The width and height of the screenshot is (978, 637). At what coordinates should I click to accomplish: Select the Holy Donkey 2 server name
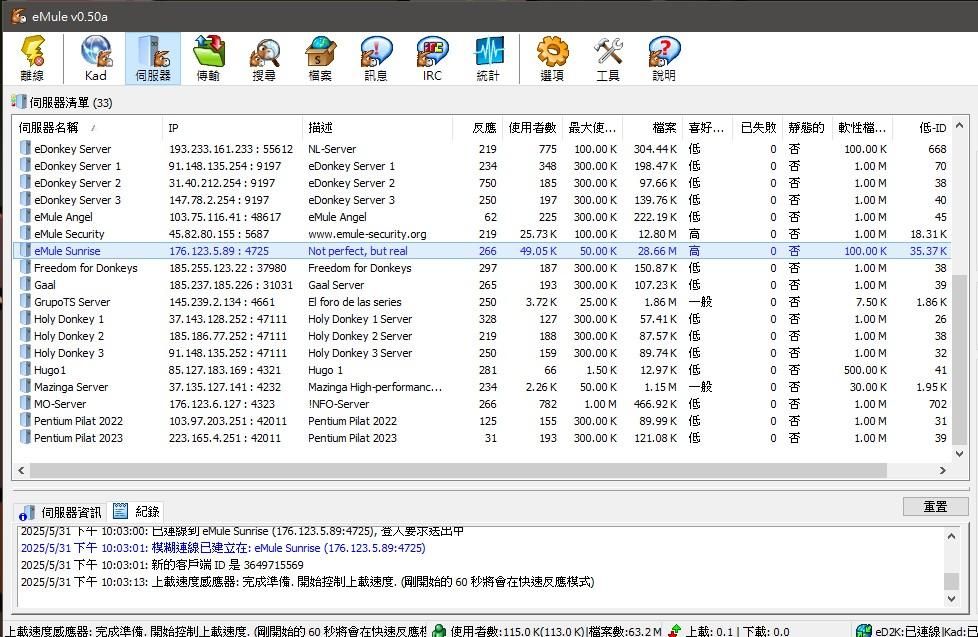coord(69,336)
